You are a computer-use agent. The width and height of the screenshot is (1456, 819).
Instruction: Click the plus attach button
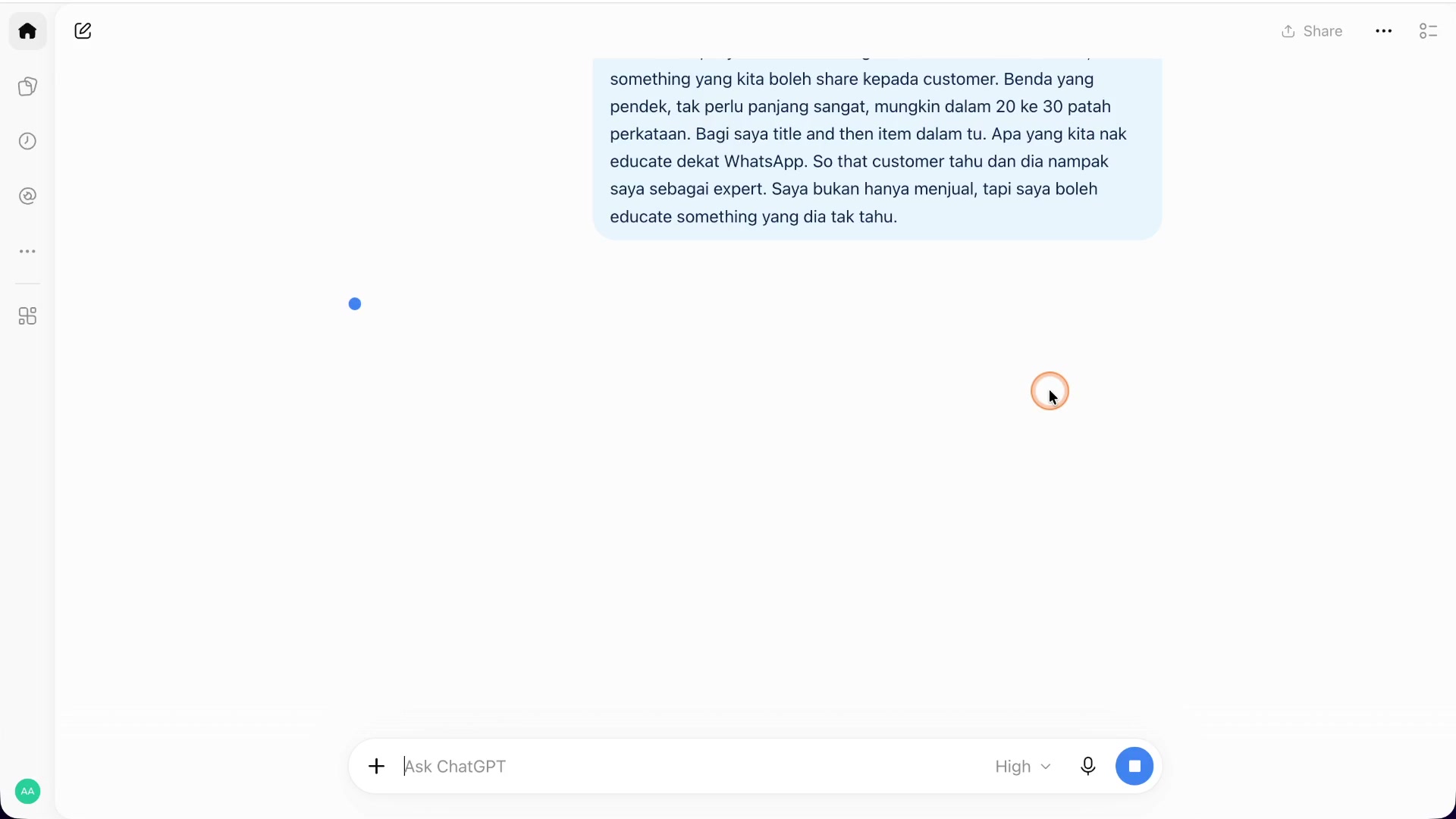[376, 767]
